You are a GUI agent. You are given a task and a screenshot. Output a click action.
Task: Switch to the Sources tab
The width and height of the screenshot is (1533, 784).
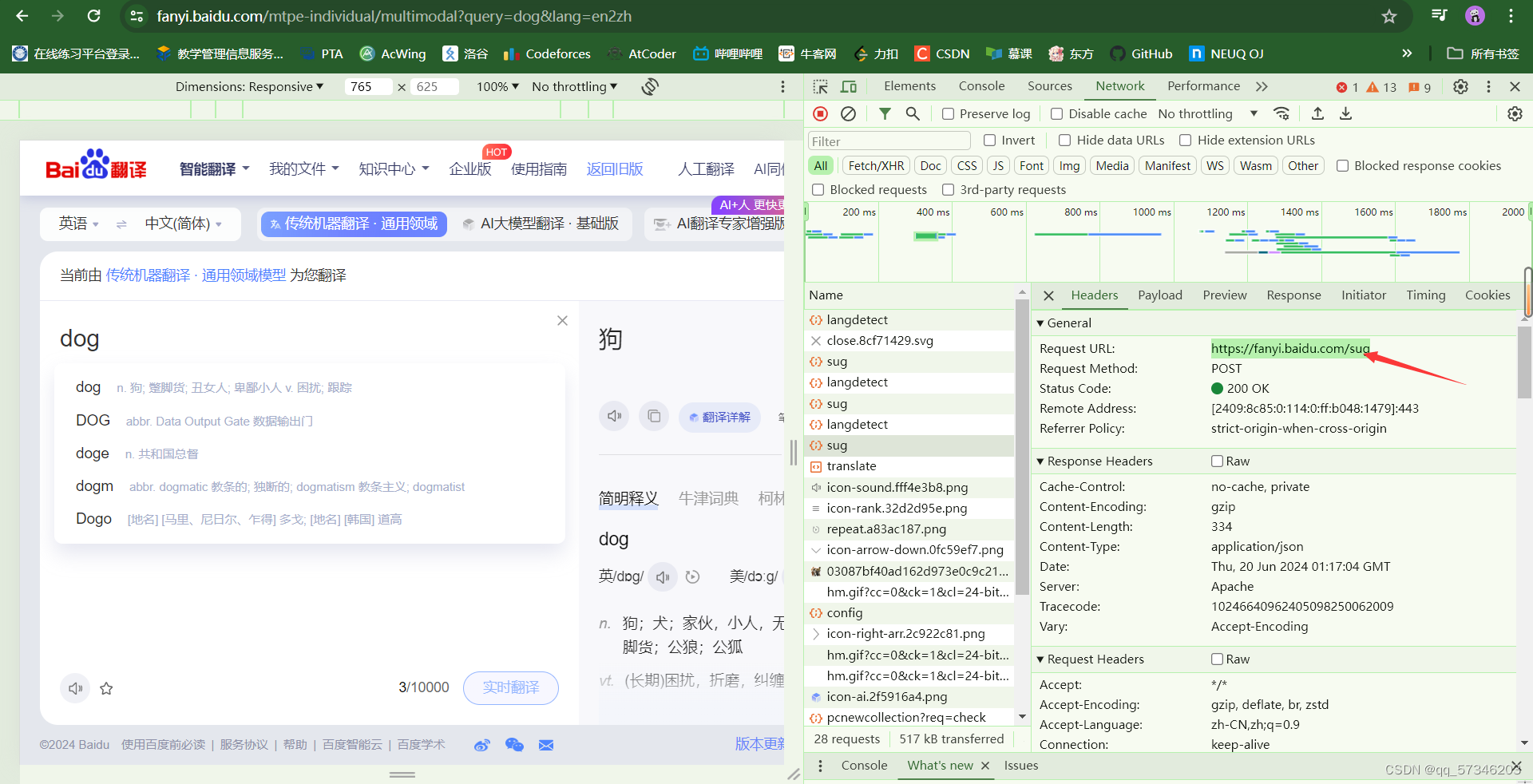coord(1049,86)
